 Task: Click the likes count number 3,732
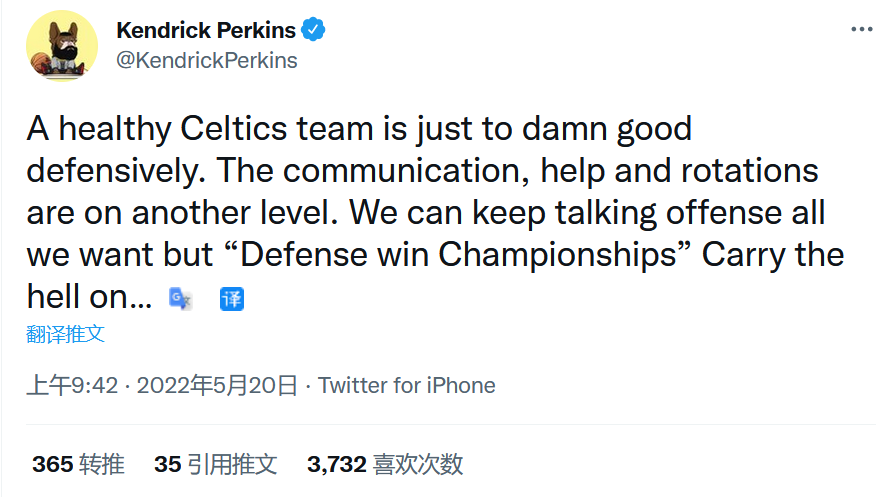[336, 464]
